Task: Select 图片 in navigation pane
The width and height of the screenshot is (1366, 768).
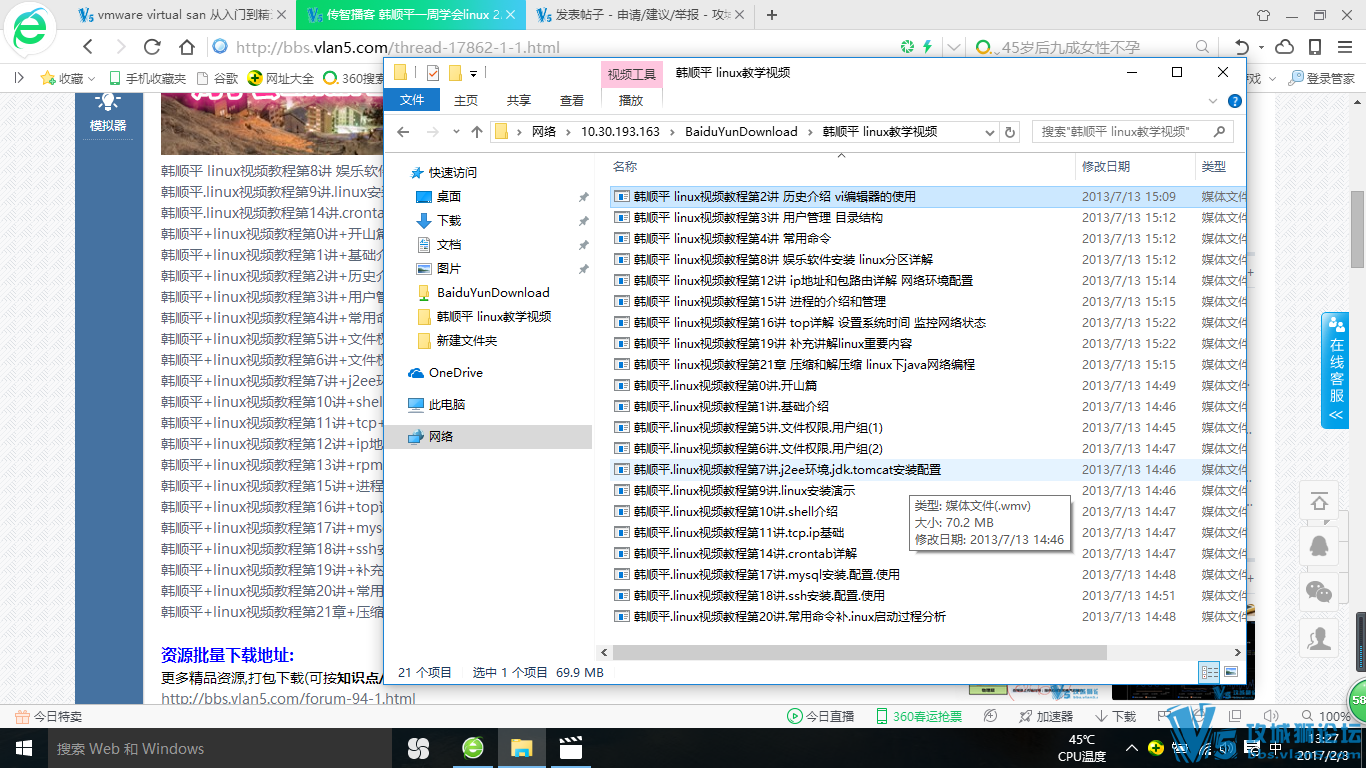Action: coord(449,268)
